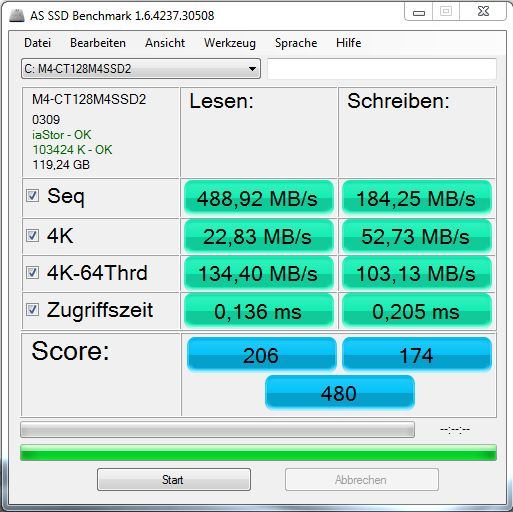The image size is (513, 512).
Task: Toggle the 4K test checkbox
Action: click(32, 235)
